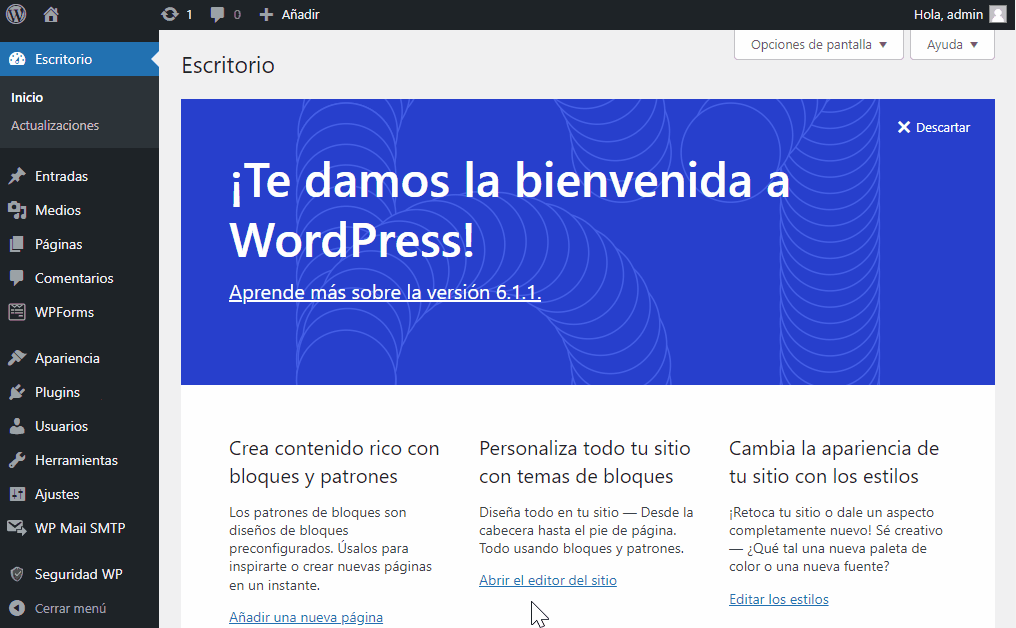Click the WordPress logo in the admin bar
1016x628 pixels.
[x=15, y=14]
